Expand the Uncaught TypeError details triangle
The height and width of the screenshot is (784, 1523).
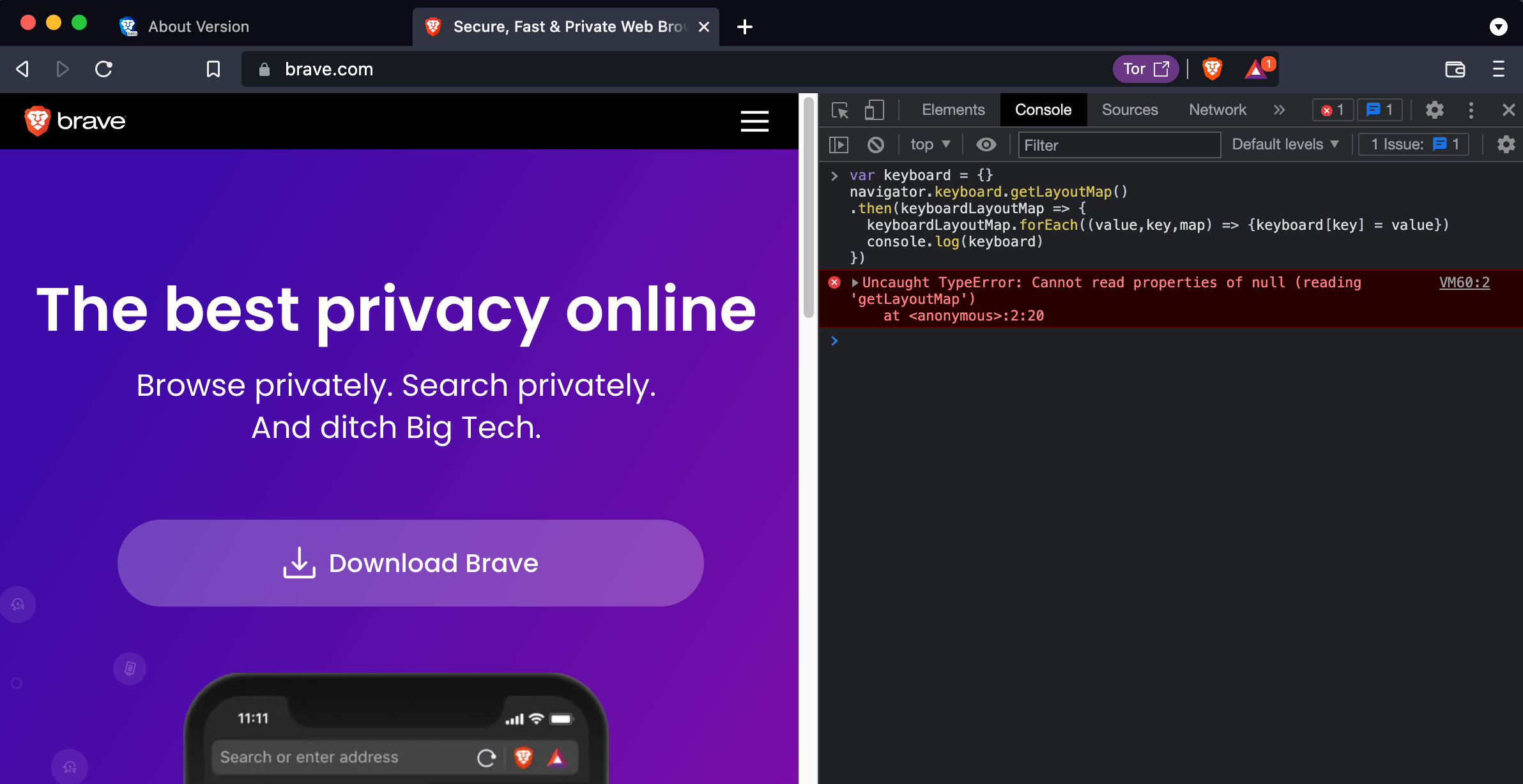855,282
